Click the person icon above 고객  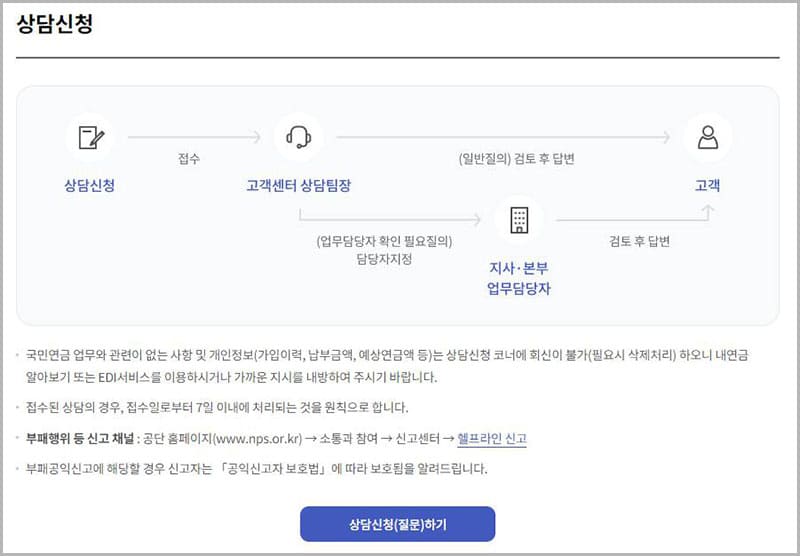coord(708,137)
